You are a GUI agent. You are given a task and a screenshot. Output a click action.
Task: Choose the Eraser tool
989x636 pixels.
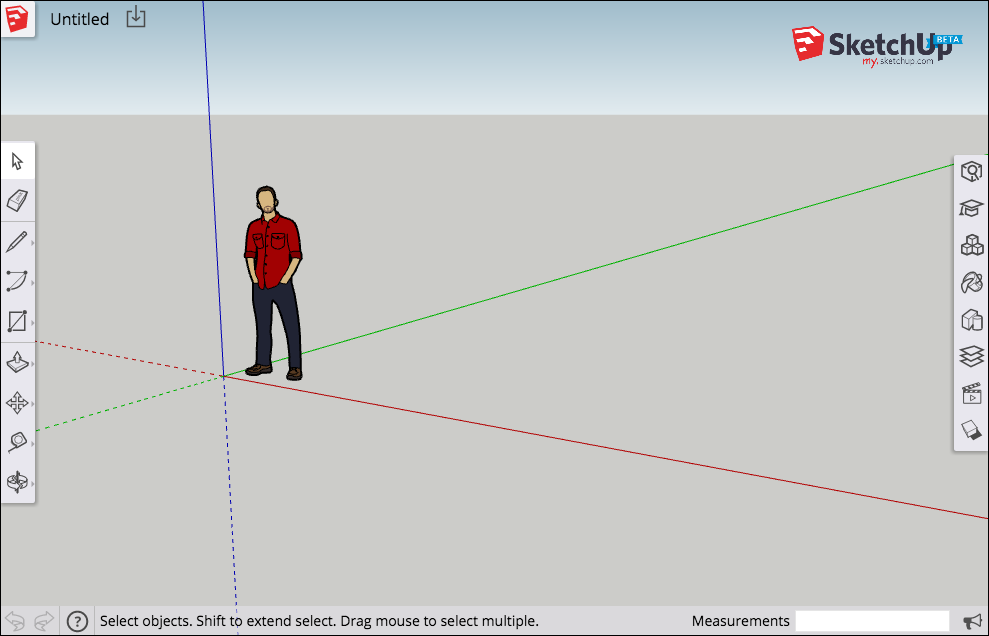click(17, 201)
